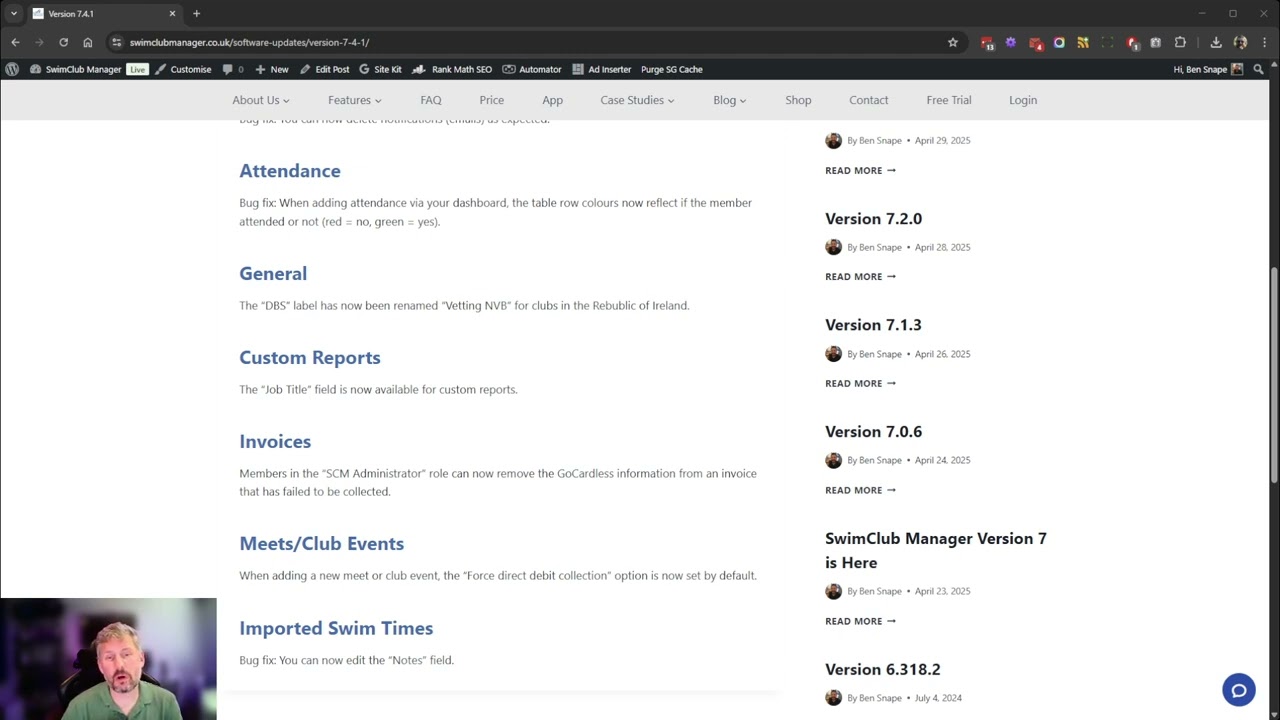
Task: Bookmark this page with the star icon
Action: [953, 42]
